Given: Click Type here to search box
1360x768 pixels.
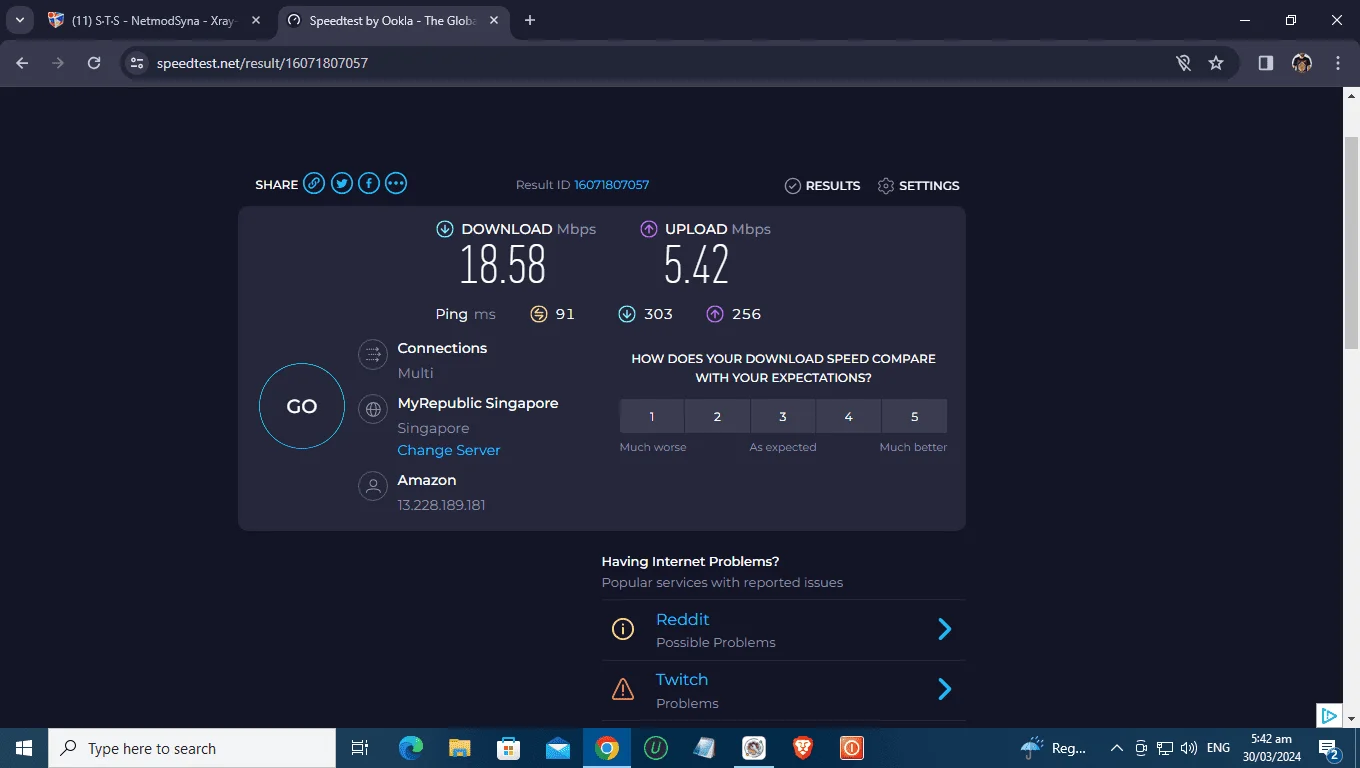Looking at the screenshot, I should click(x=192, y=748).
